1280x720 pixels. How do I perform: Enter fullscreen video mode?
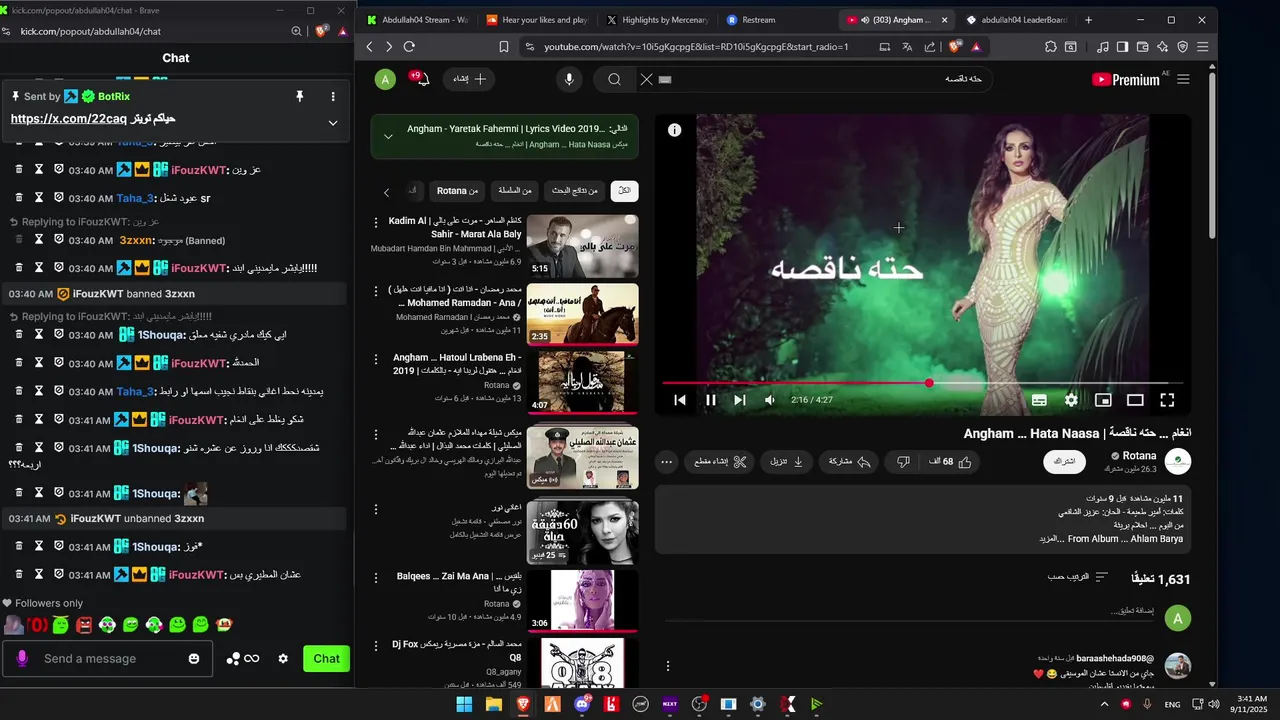point(1167,400)
